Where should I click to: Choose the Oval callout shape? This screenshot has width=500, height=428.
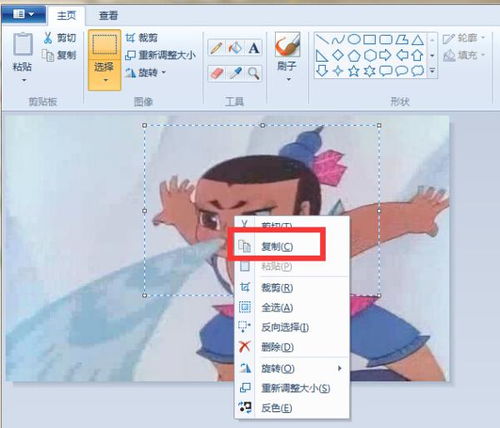(x=402, y=71)
